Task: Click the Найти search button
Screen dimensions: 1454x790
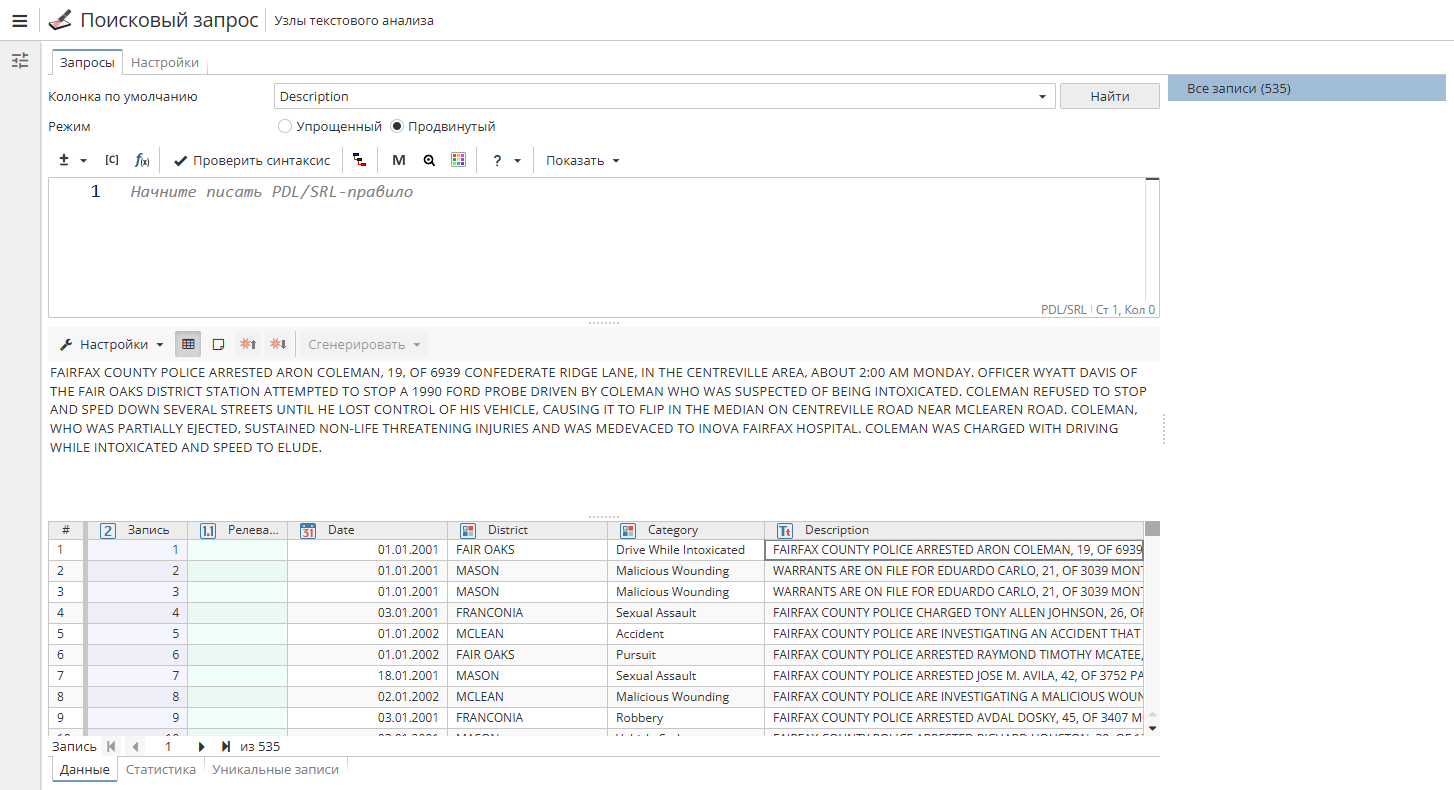Action: (x=1110, y=96)
